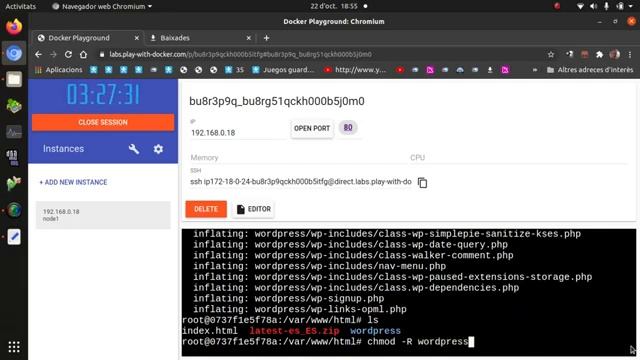The height and width of the screenshot is (360, 640).
Task: Switch to the Baixades tab
Action: tap(200, 38)
